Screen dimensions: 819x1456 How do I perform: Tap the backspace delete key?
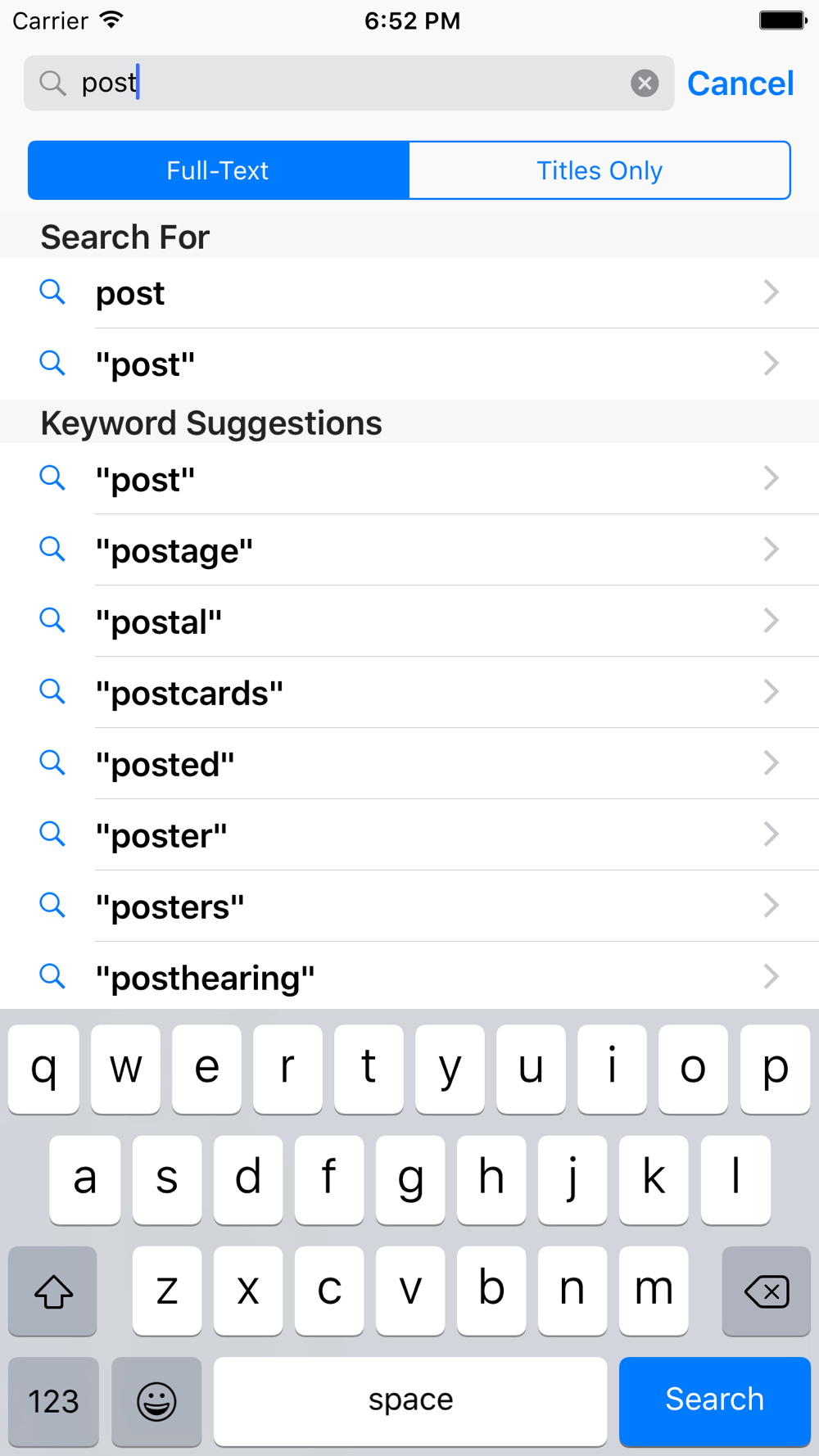click(767, 1291)
